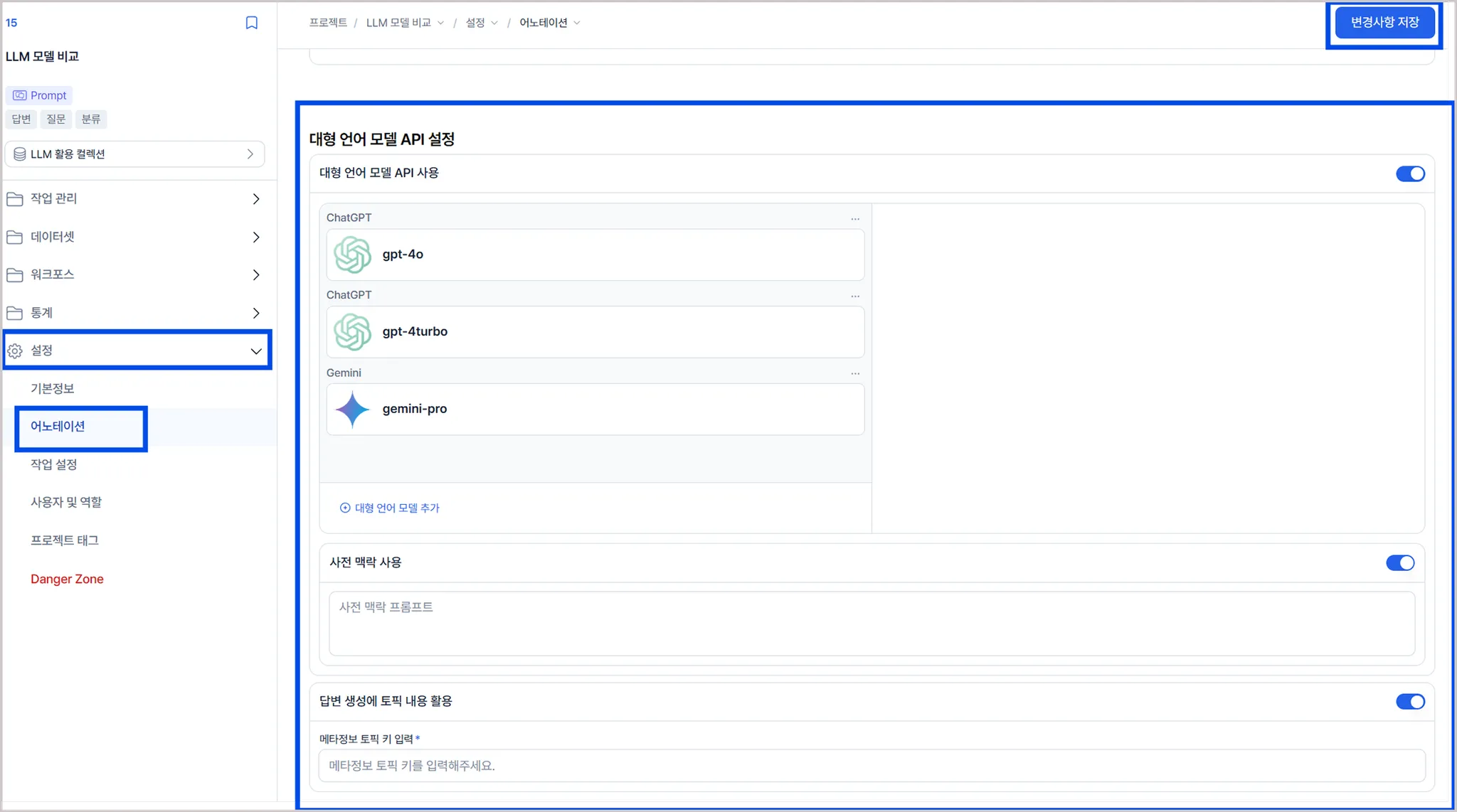Expand the 데이터셋 menu chevron
This screenshot has width=1457, height=812.
click(x=256, y=237)
